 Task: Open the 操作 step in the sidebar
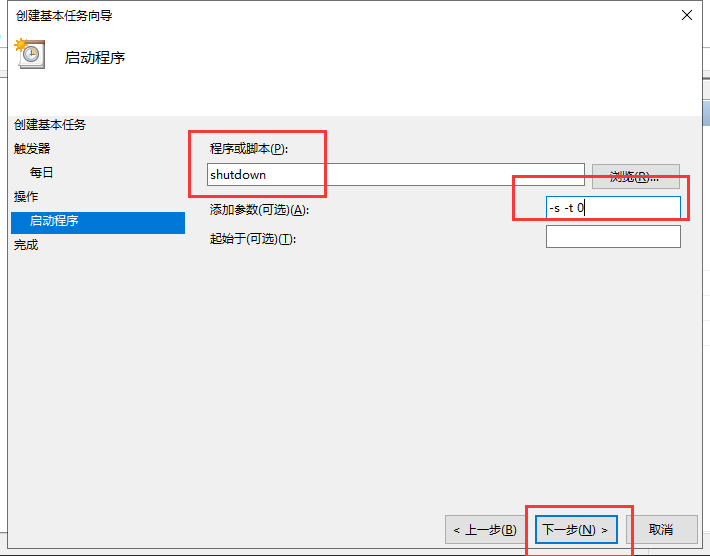point(26,197)
